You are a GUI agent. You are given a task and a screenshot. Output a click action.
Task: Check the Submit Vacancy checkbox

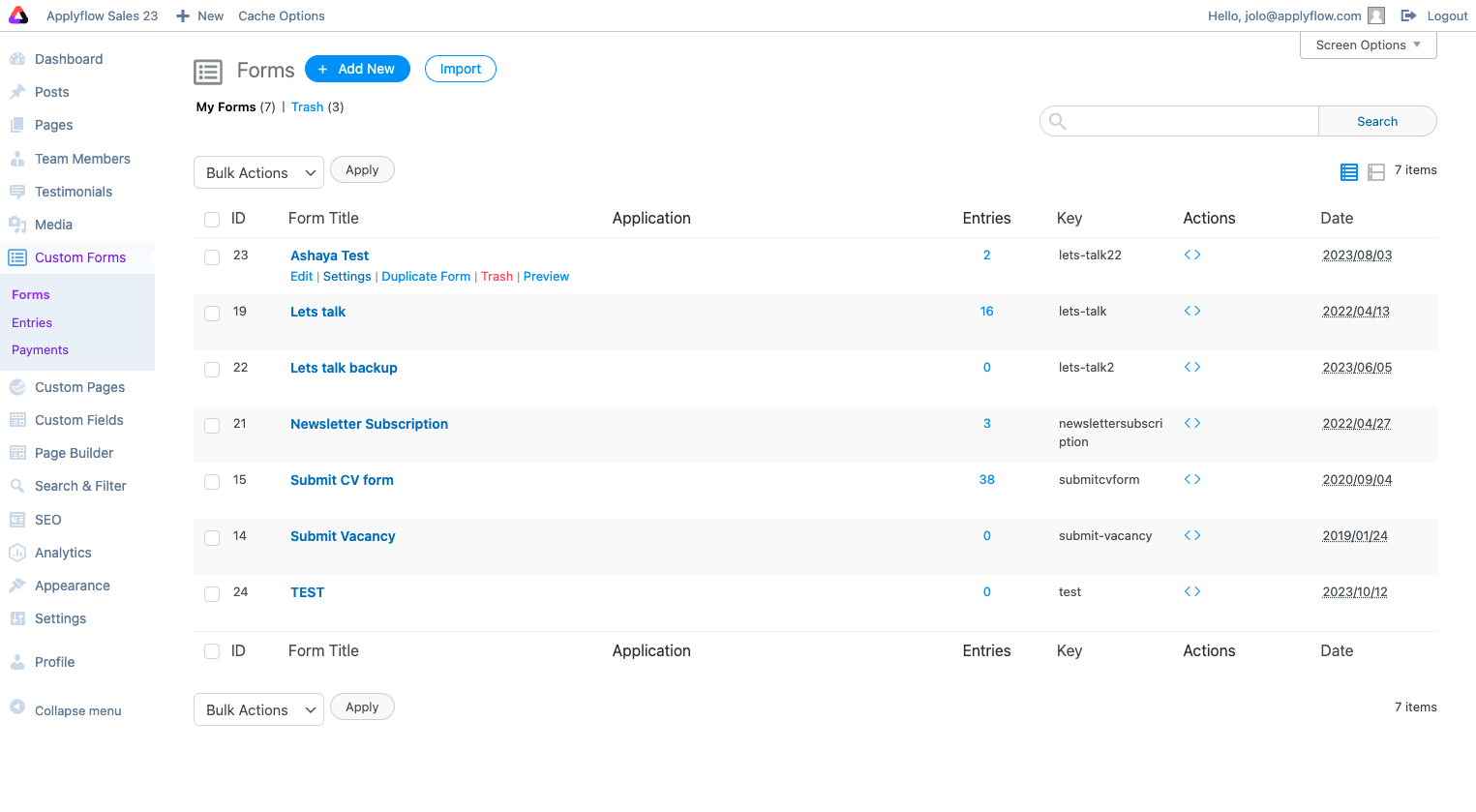(212, 538)
